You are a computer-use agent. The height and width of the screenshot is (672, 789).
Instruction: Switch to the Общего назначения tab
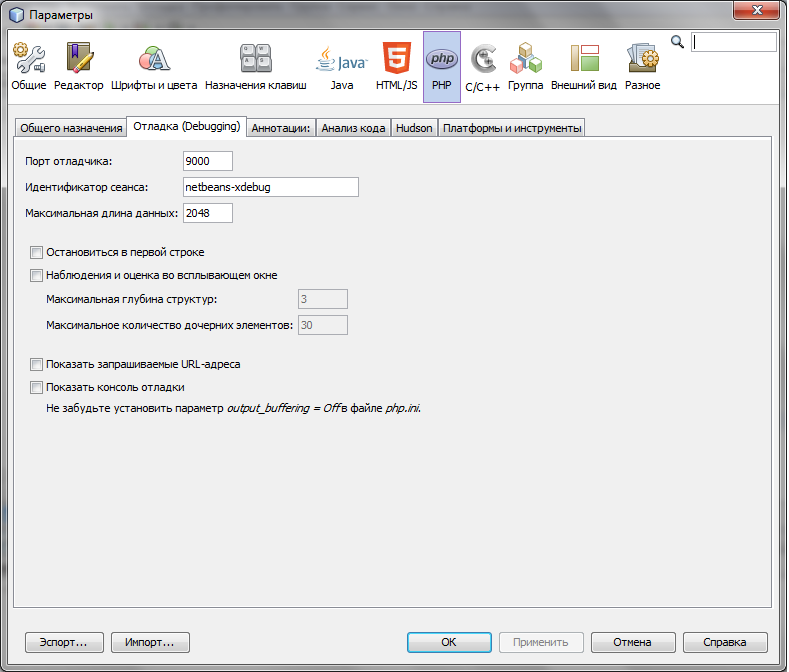70,128
